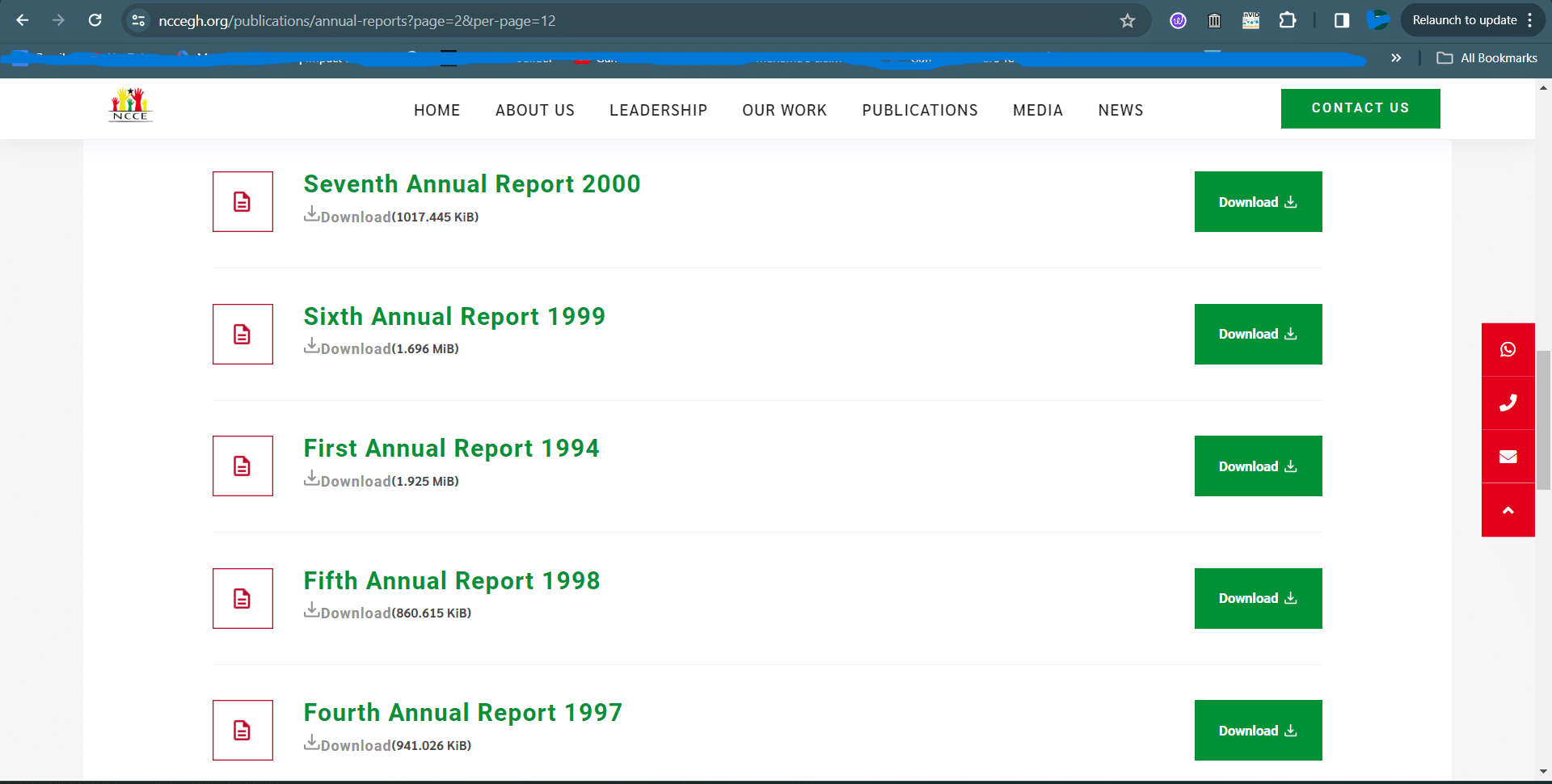The width and height of the screenshot is (1552, 784).
Task: Open the All Bookmarks folder
Action: (1487, 58)
